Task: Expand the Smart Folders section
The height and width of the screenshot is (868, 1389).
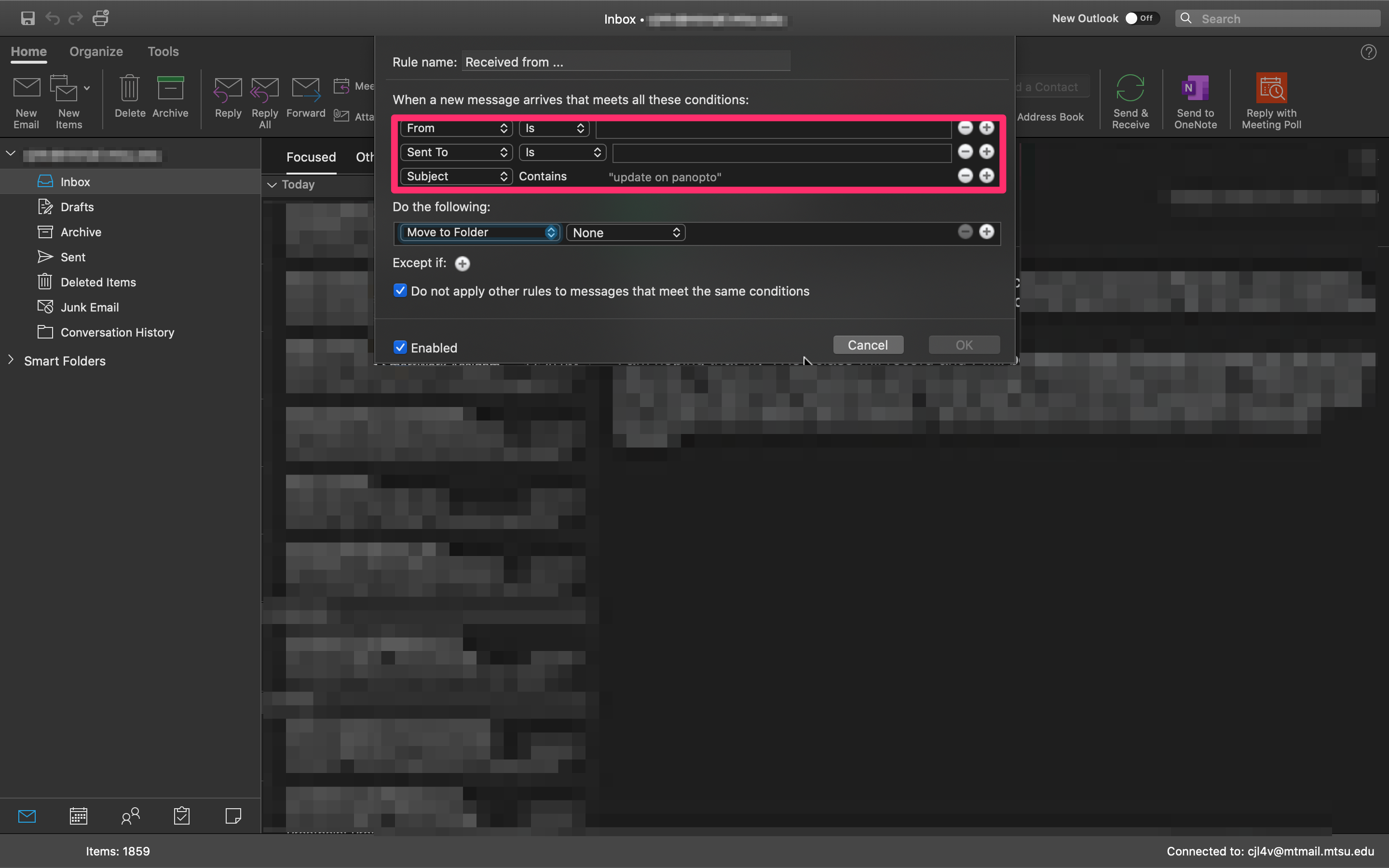Action: [x=11, y=360]
